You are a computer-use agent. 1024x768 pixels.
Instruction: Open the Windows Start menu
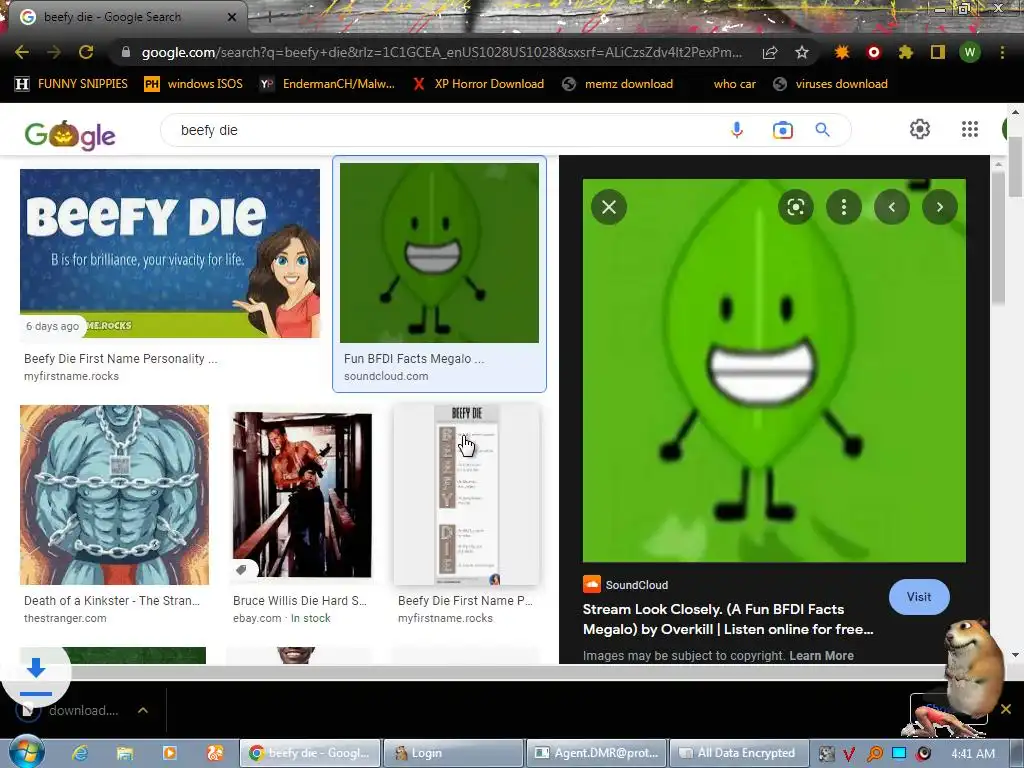click(27, 752)
